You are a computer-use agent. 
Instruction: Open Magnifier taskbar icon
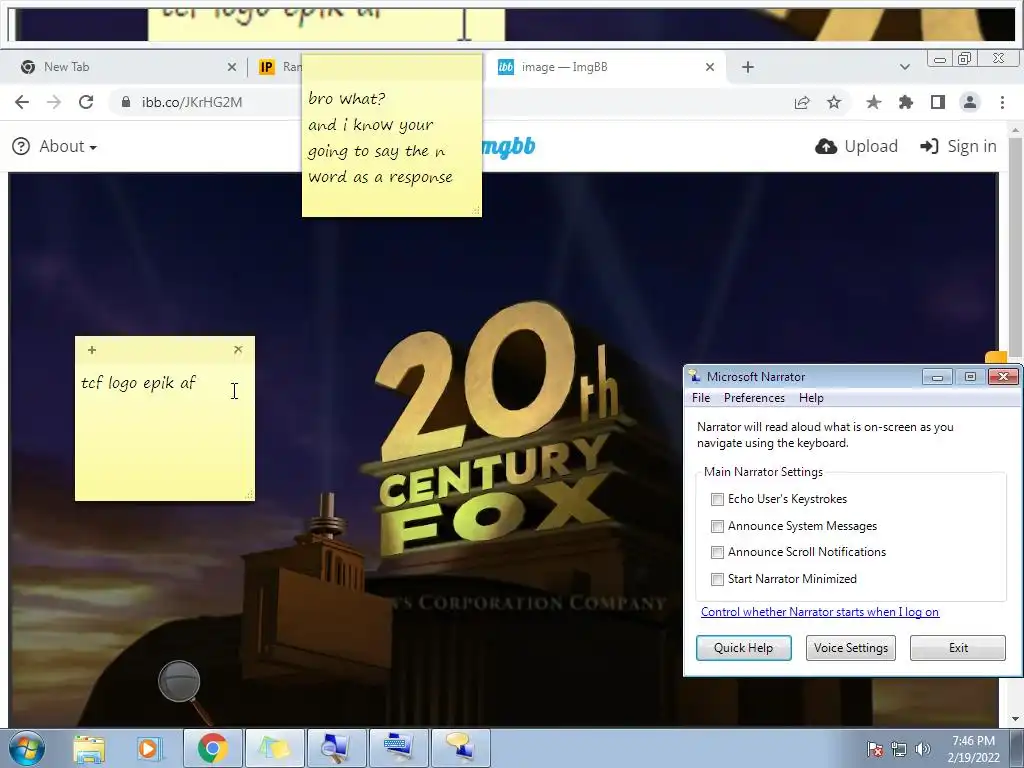click(336, 748)
